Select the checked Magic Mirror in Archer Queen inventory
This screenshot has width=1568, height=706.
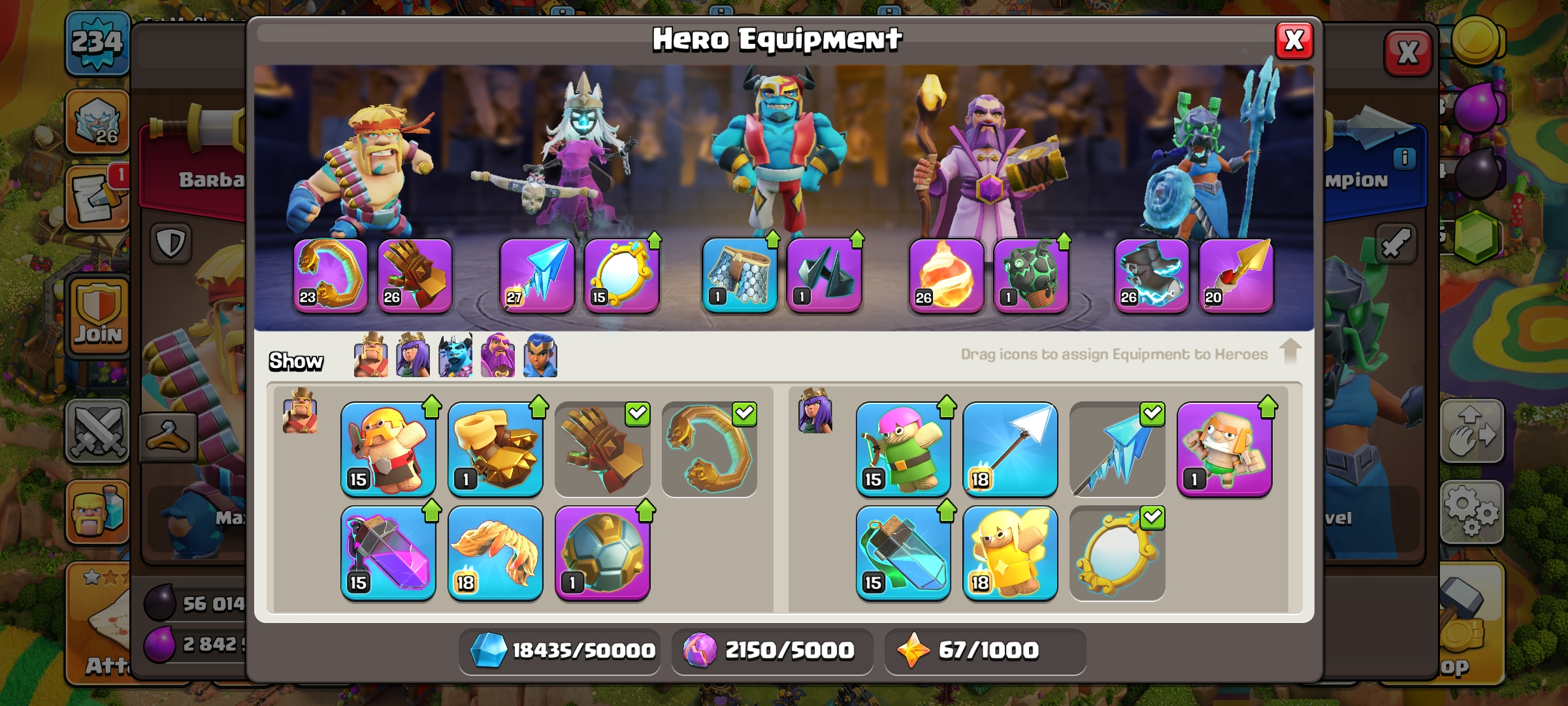1117,553
